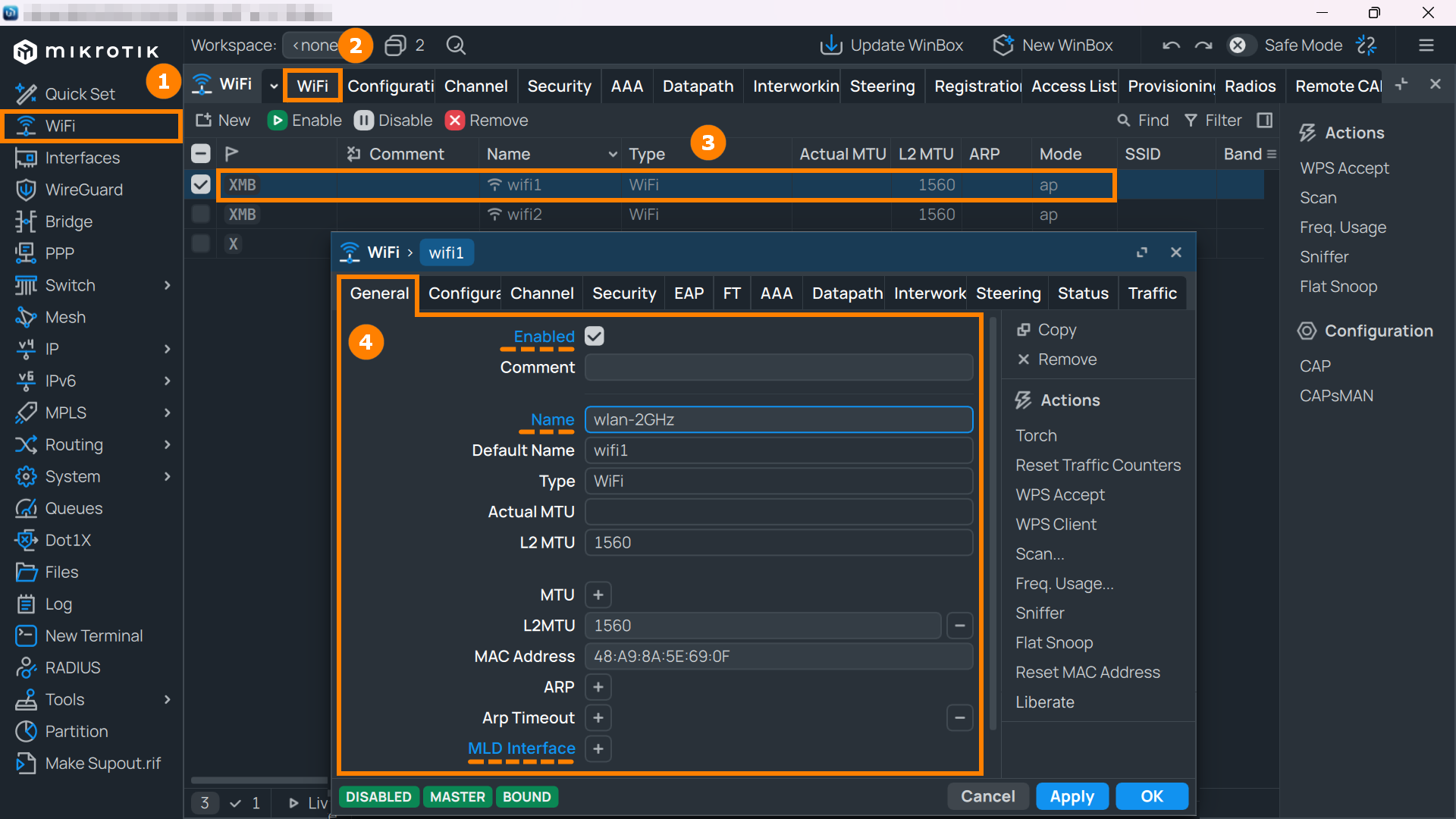The image size is (1456, 819).
Task: Expand the Switch submenu
Action: [x=168, y=285]
